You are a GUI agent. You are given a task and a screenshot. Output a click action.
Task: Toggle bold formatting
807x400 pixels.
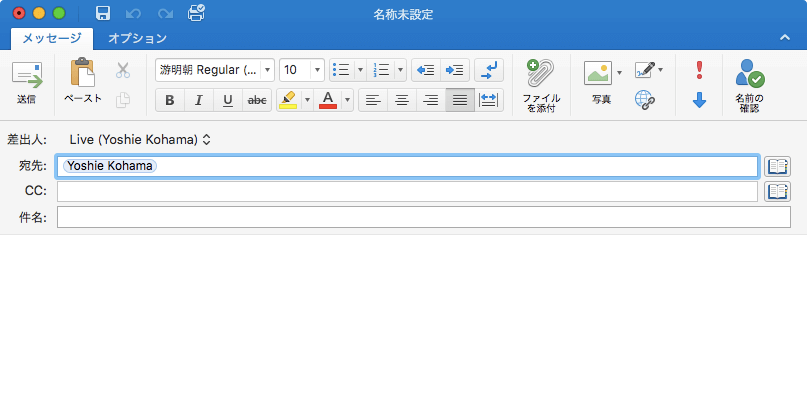tap(170, 100)
